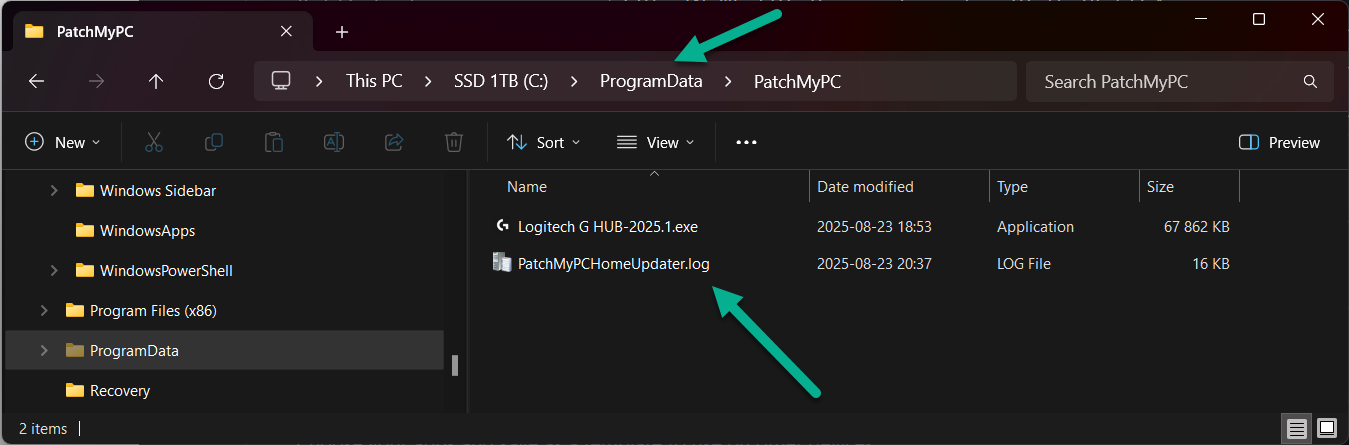Open the See more options menu

746,143
